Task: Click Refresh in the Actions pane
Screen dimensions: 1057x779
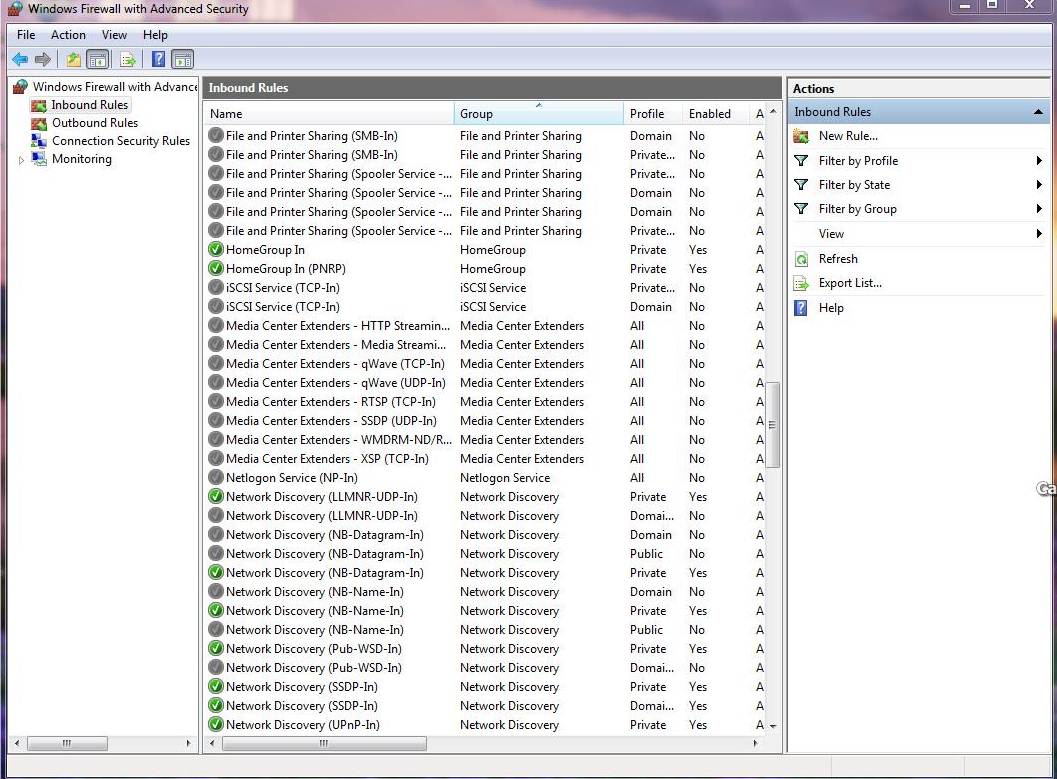Action: click(x=838, y=259)
